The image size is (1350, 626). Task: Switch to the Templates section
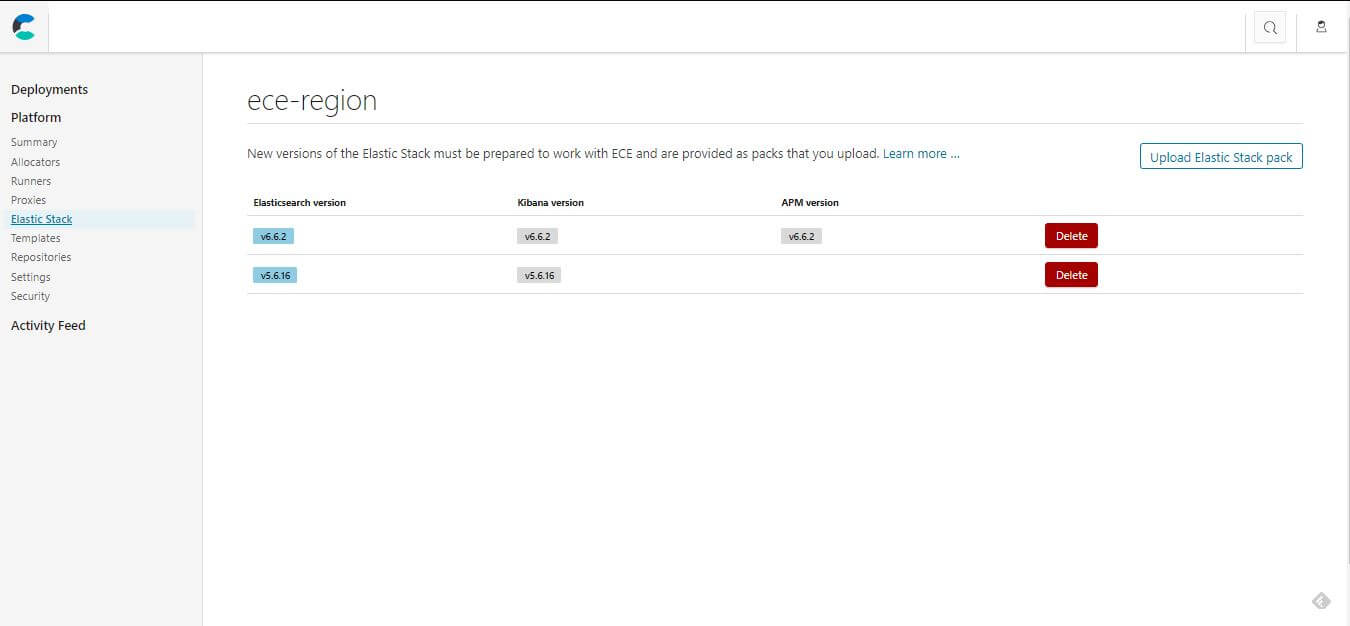click(x=35, y=237)
